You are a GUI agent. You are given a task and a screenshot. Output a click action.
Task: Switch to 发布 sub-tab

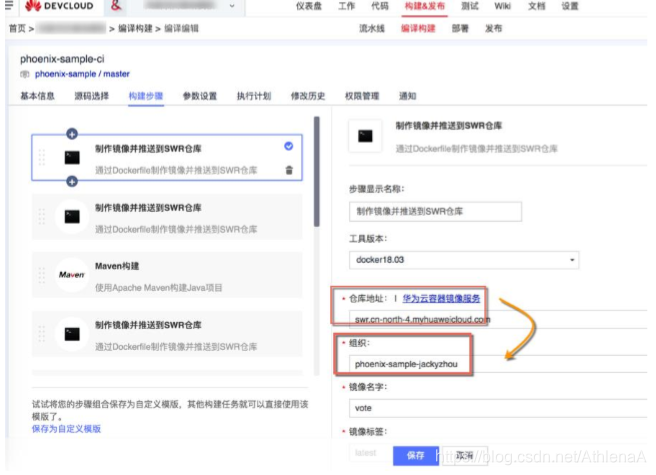pyautogui.click(x=493, y=28)
